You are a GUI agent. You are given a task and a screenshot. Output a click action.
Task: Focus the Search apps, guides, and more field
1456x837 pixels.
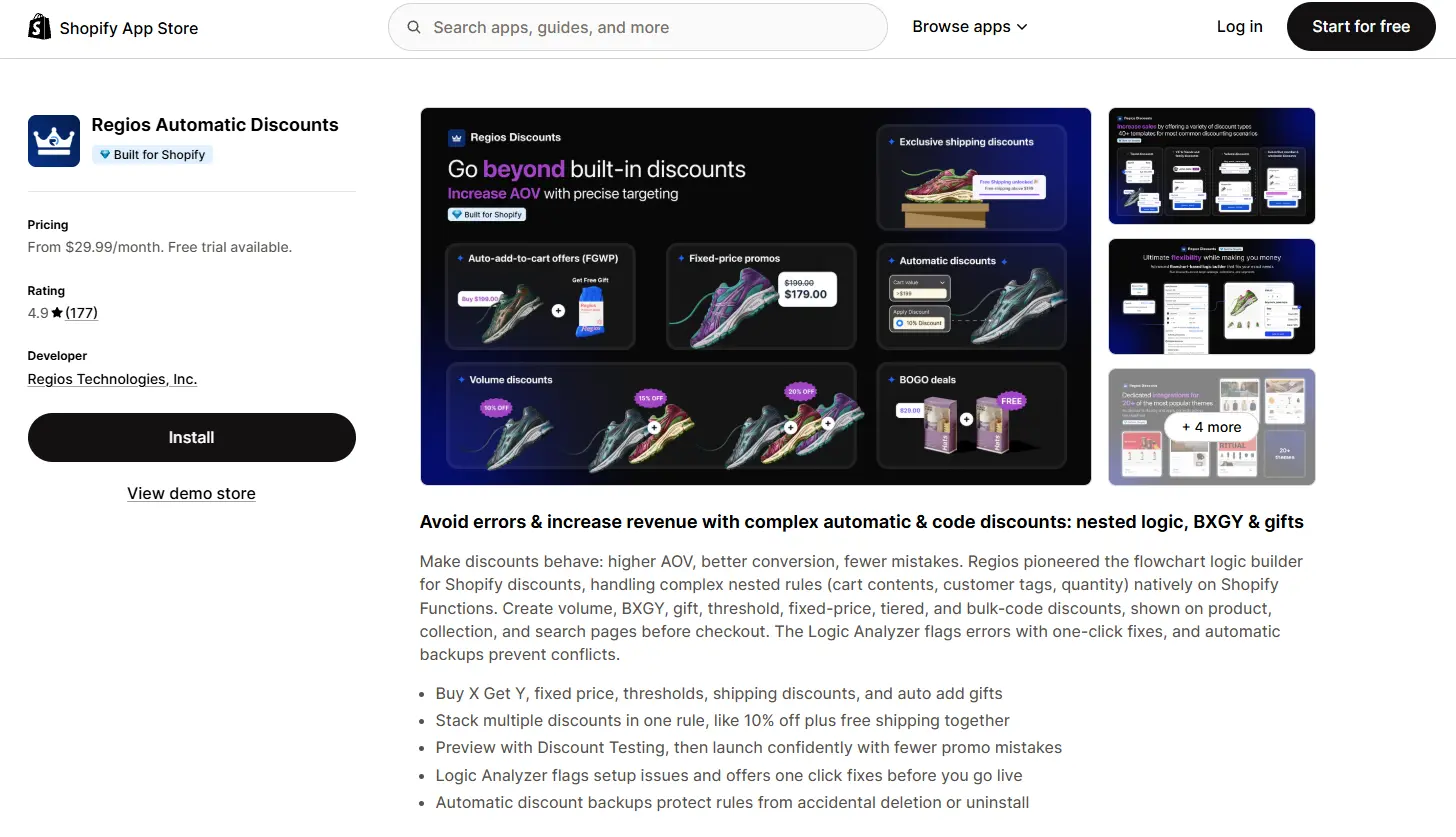tap(638, 27)
